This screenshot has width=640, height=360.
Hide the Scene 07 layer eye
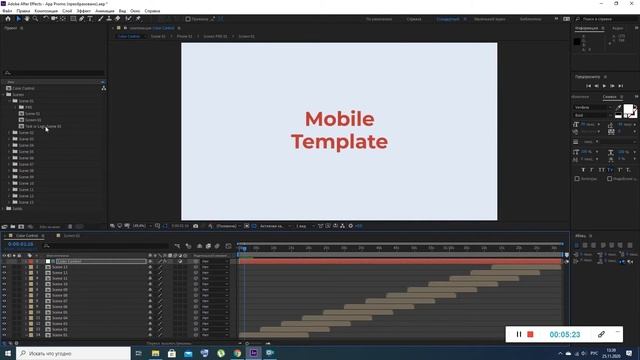(4, 301)
